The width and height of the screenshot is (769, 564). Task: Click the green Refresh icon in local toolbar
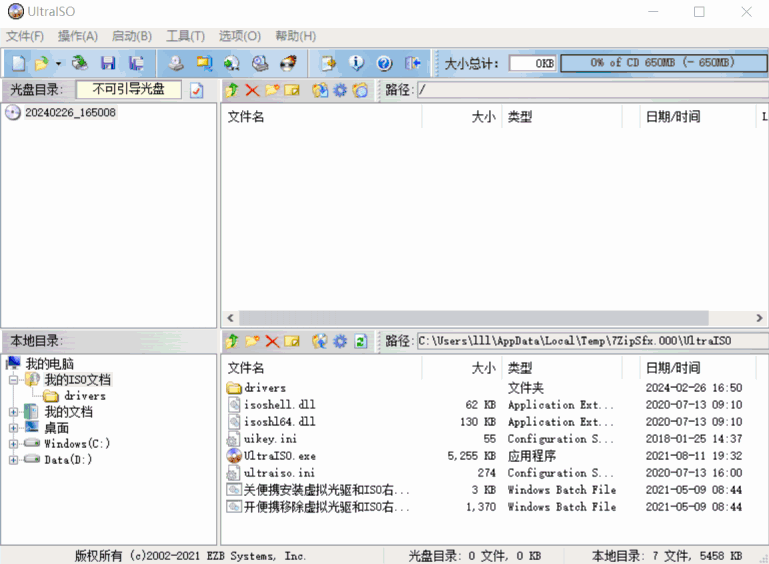click(x=361, y=341)
